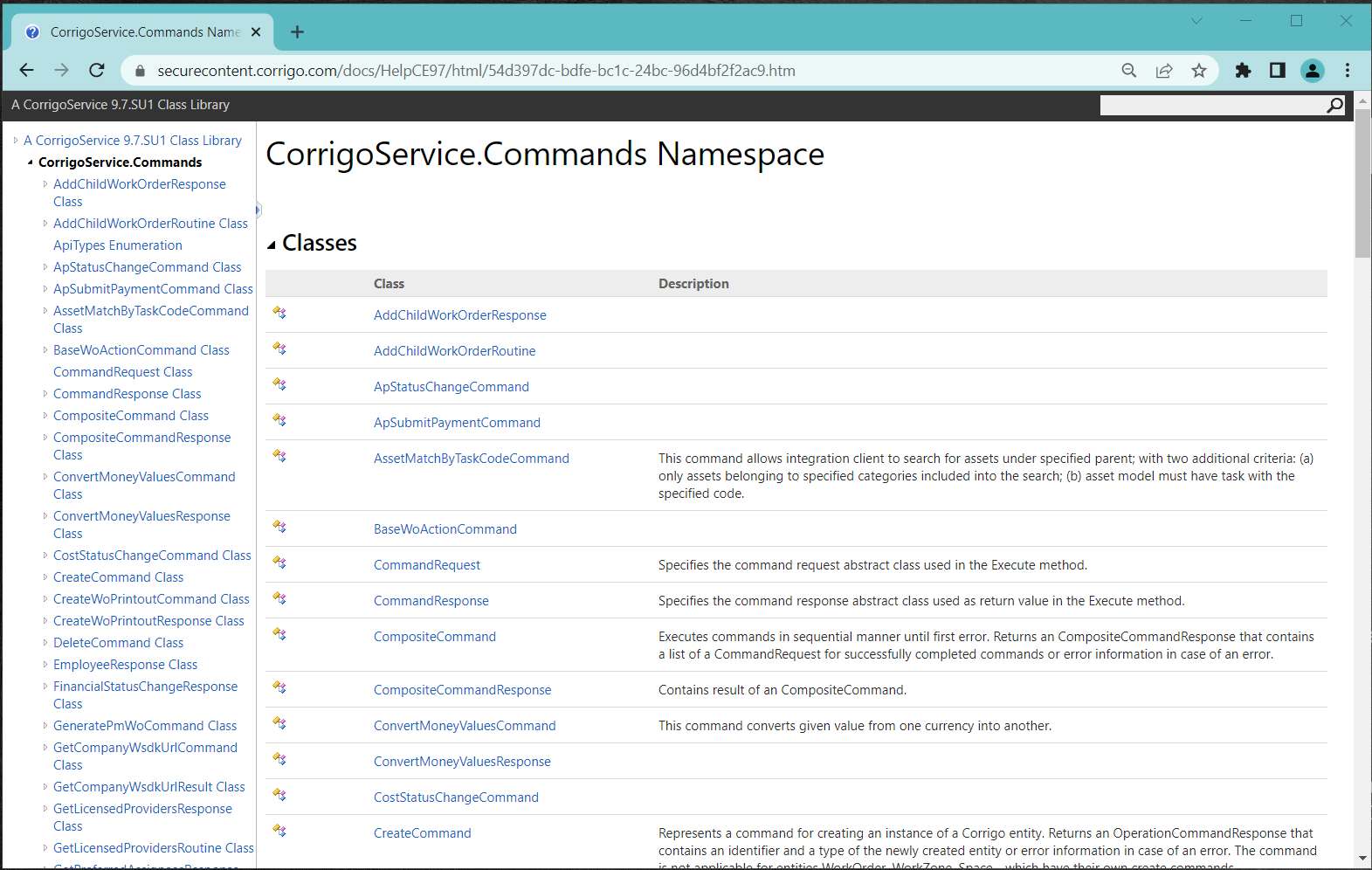Screen dimensions: 1372x870
Task: Open the ConvertMoneyValuesResponse link in table
Action: point(462,762)
